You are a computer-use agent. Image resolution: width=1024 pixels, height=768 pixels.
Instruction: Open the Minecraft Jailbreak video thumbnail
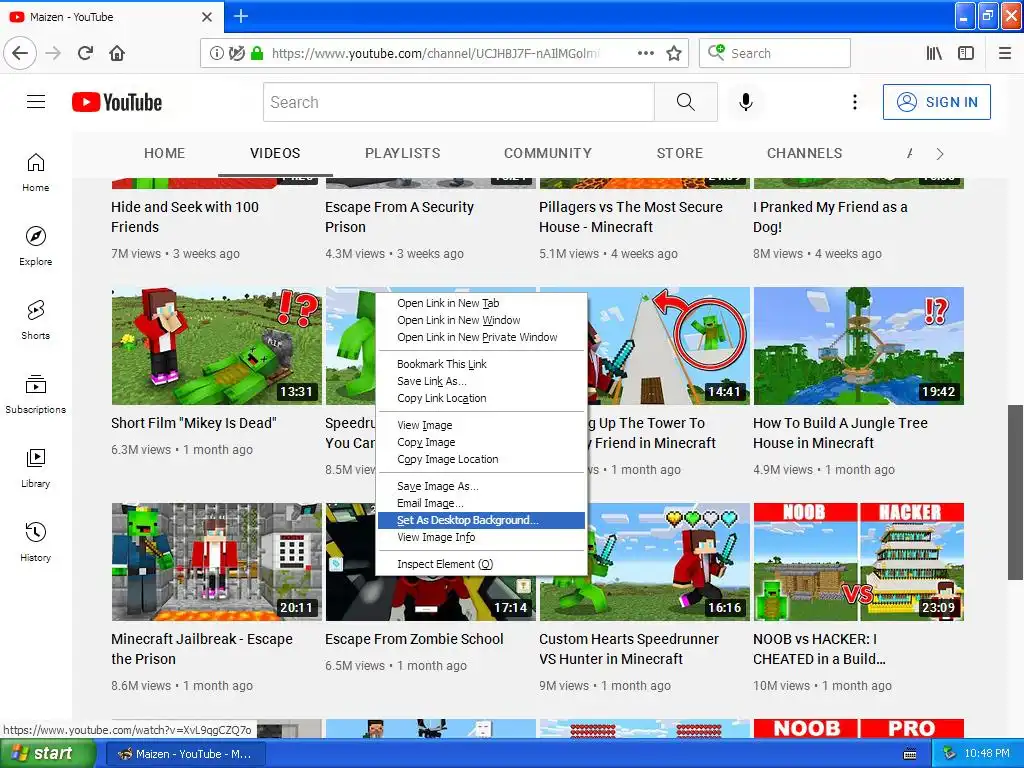click(x=217, y=562)
